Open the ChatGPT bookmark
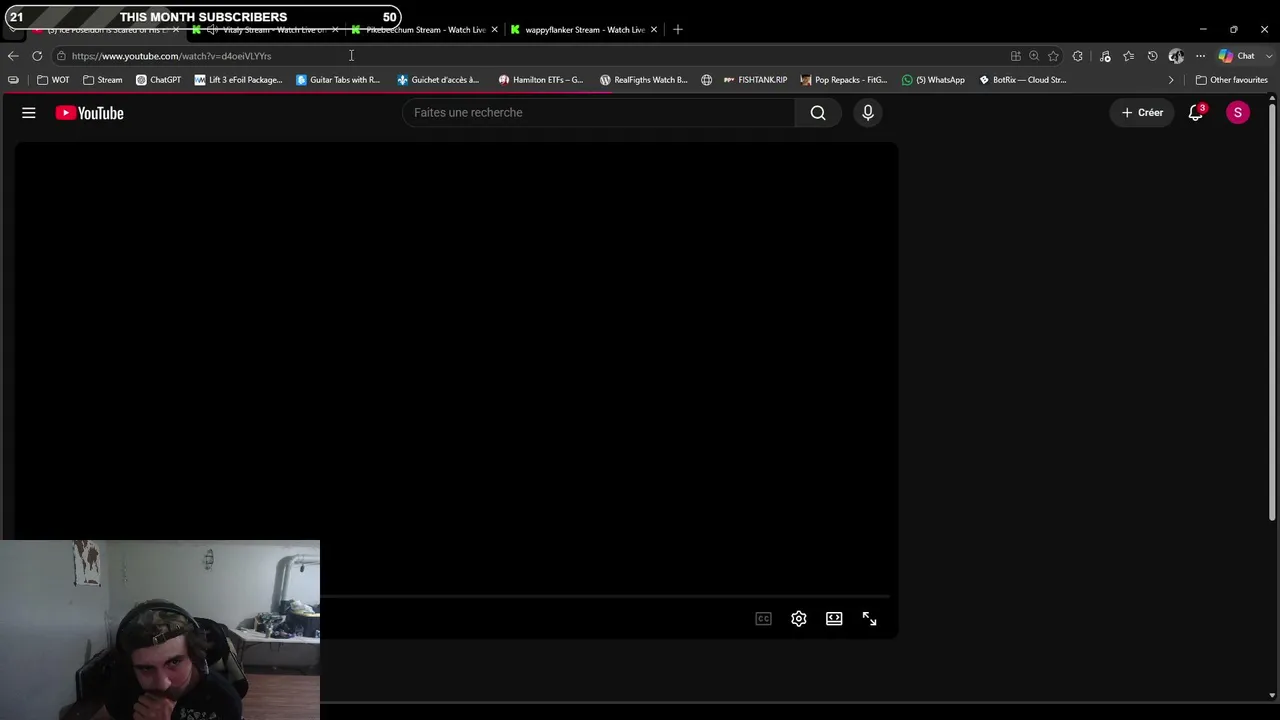1280x720 pixels. (158, 80)
